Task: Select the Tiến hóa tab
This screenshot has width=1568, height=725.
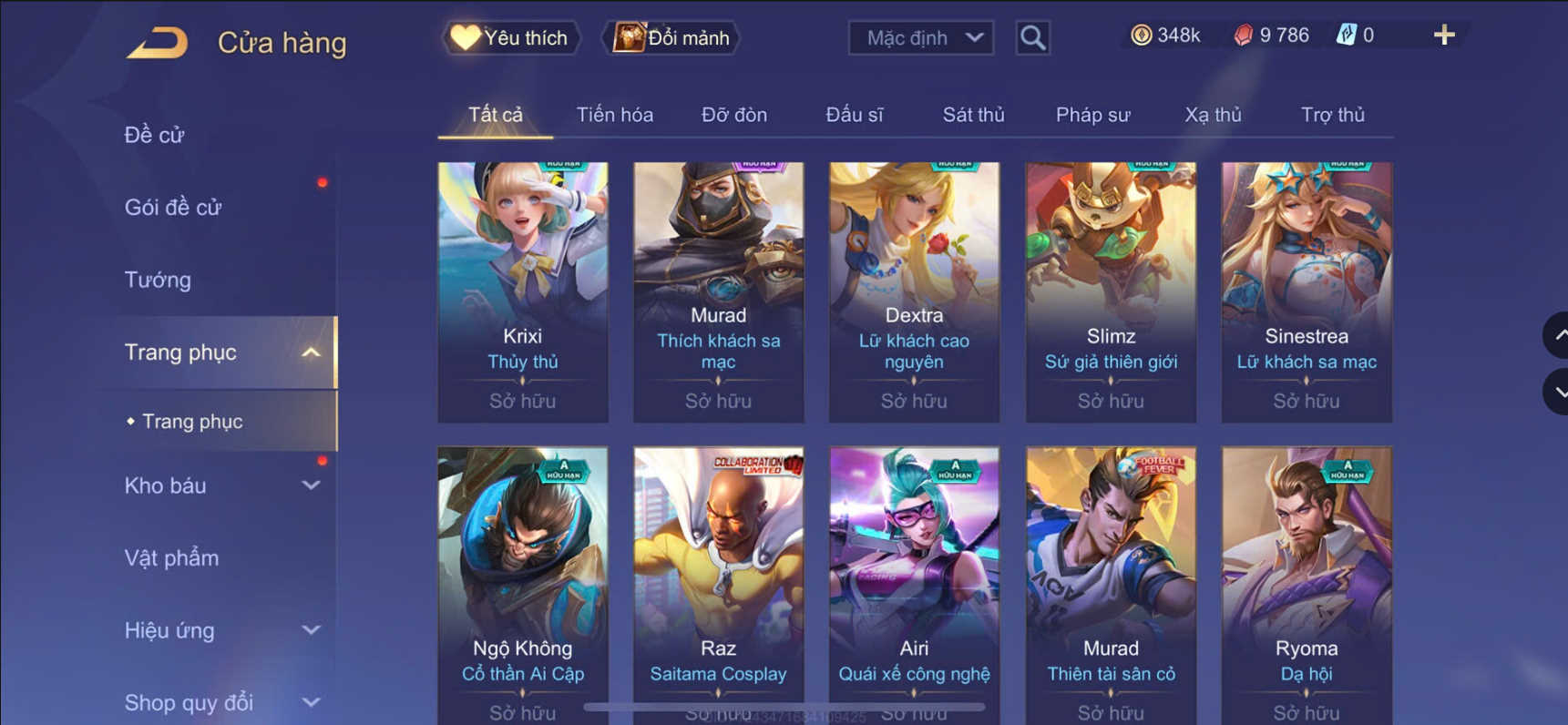Action: [615, 115]
